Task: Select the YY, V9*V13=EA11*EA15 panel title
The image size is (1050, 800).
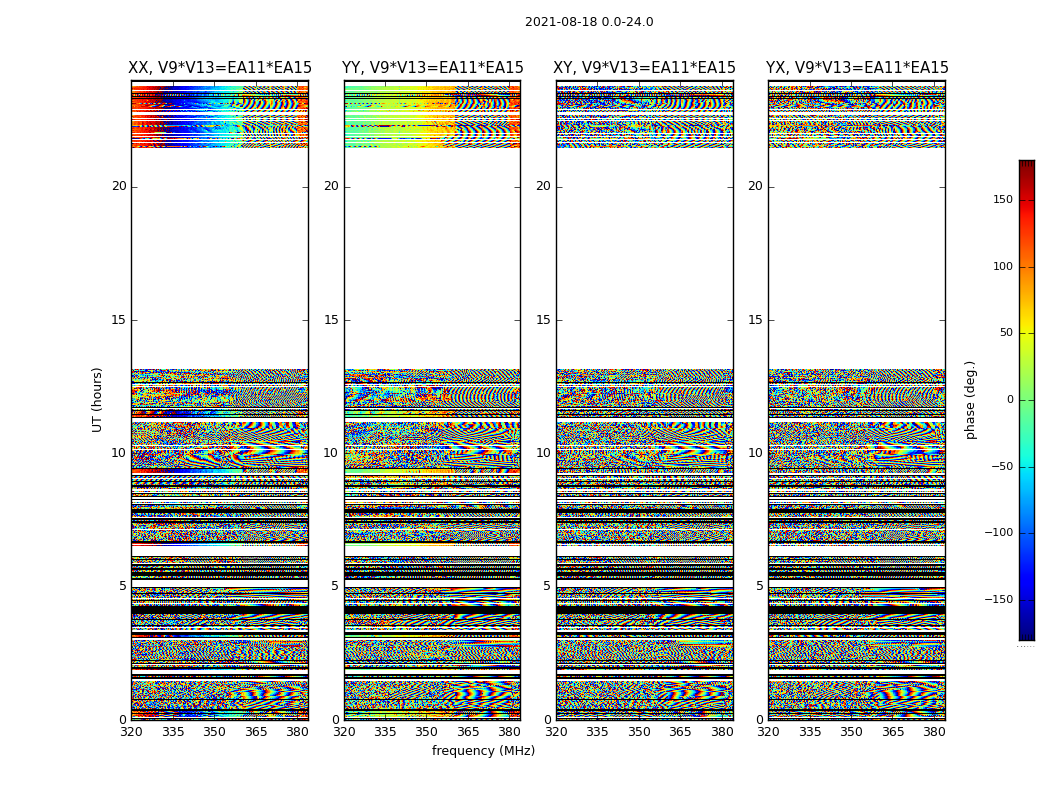Action: [433, 68]
